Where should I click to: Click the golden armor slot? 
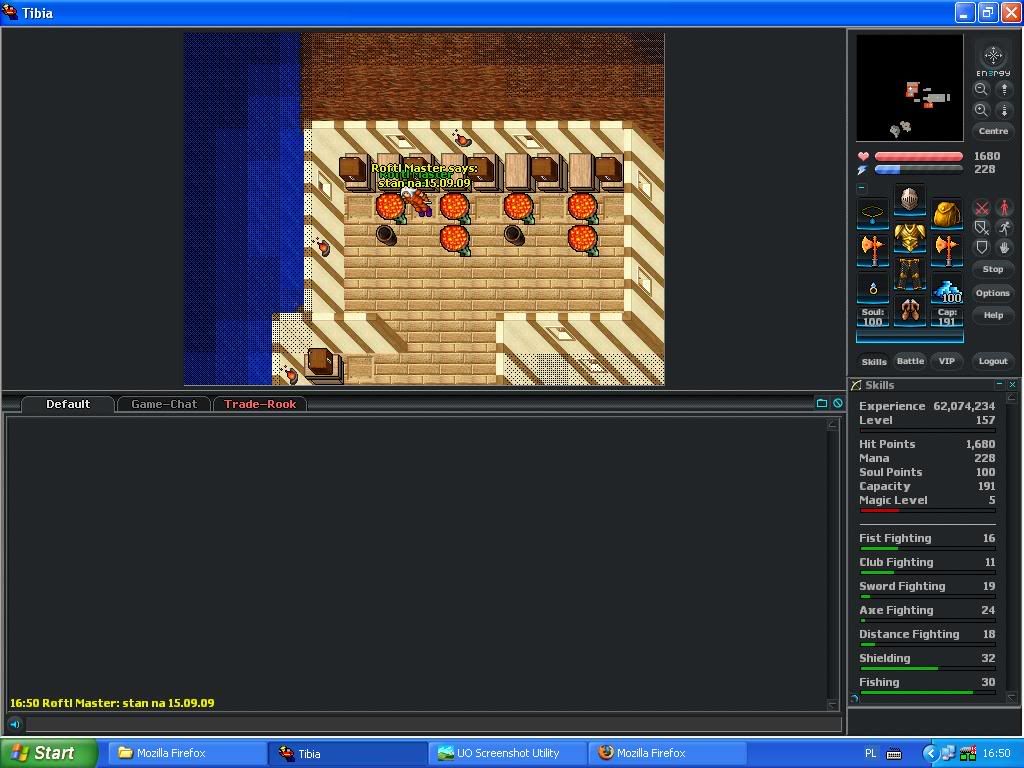(909, 237)
